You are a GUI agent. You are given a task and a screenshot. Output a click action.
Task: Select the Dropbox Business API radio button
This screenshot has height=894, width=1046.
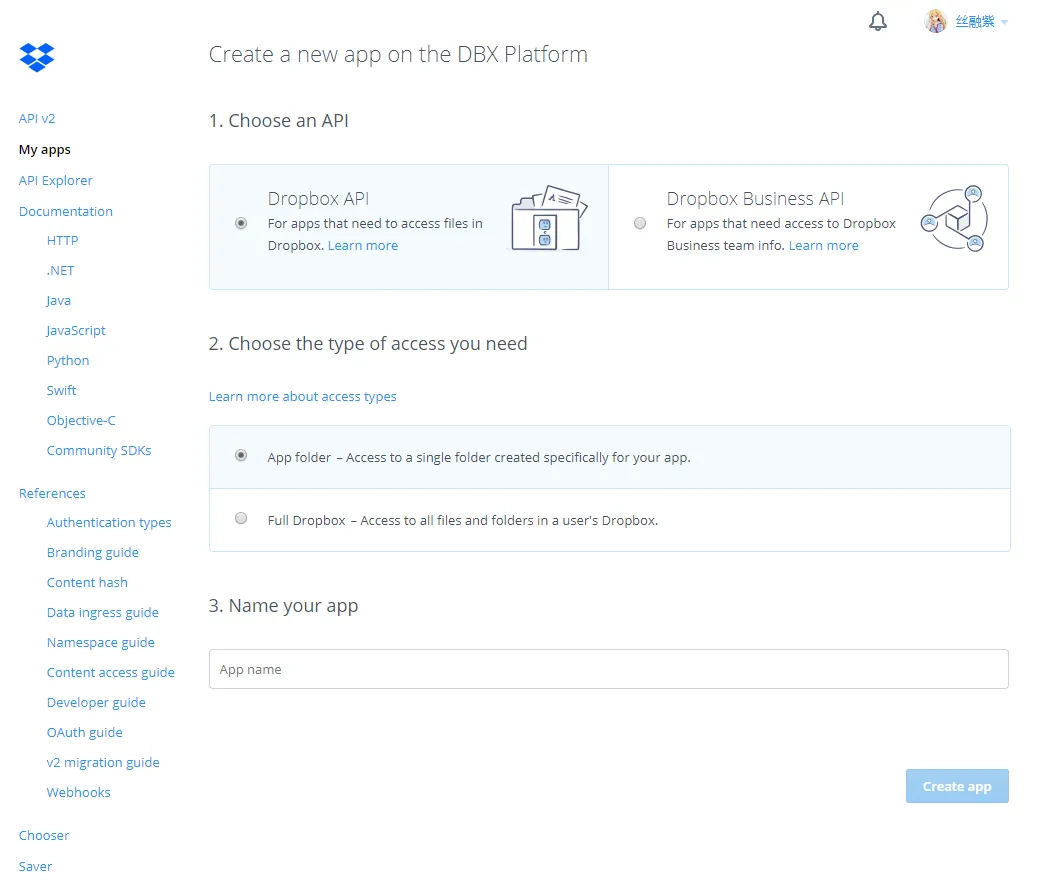[640, 223]
